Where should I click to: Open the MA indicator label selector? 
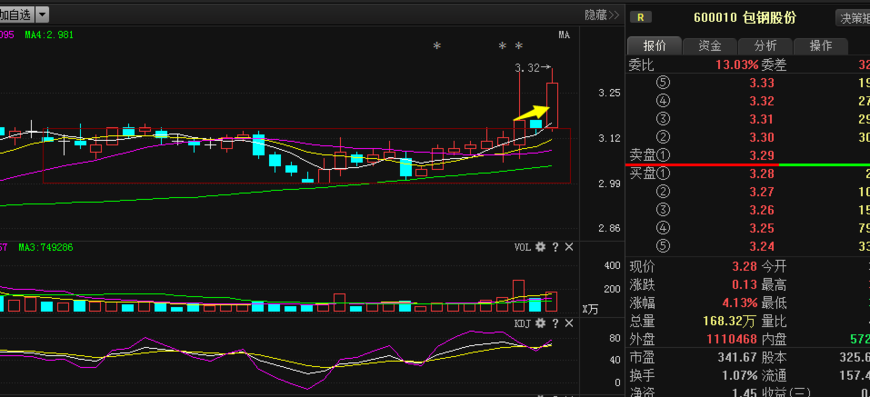click(x=564, y=35)
